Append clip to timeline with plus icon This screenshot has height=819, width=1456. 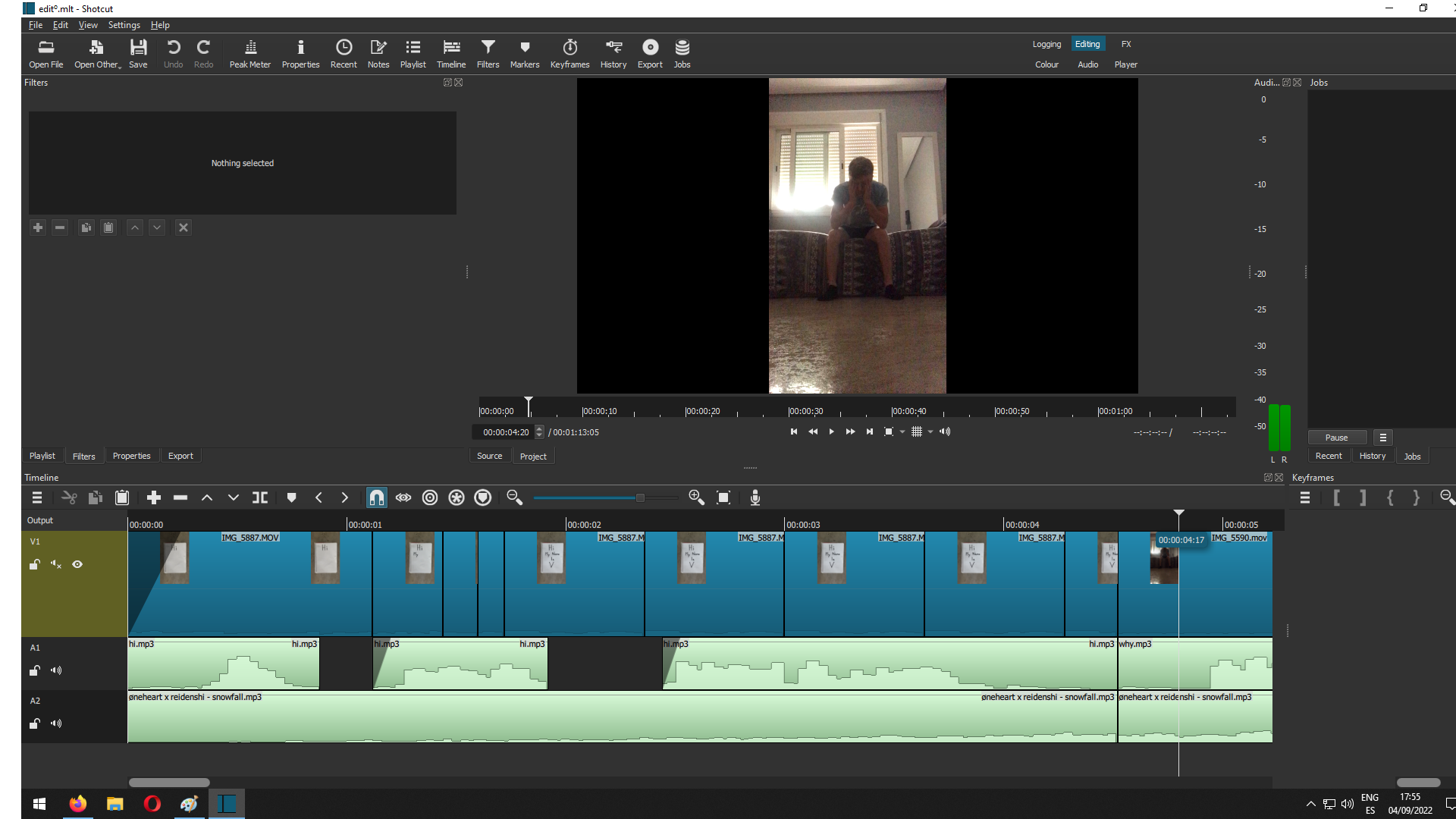(154, 497)
